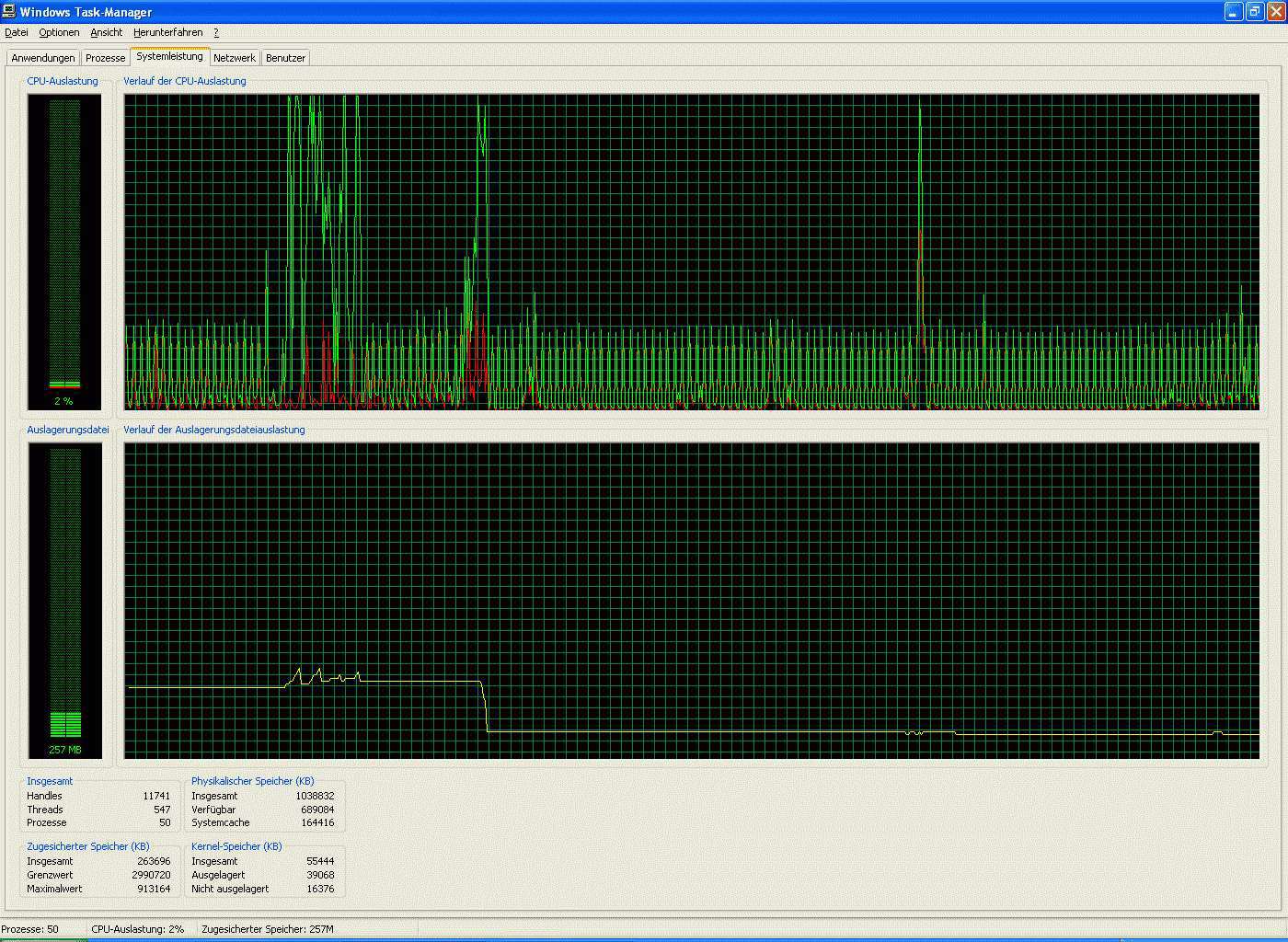Close the Windows Task-Manager window
This screenshot has height=942, width=1288.
1275,12
